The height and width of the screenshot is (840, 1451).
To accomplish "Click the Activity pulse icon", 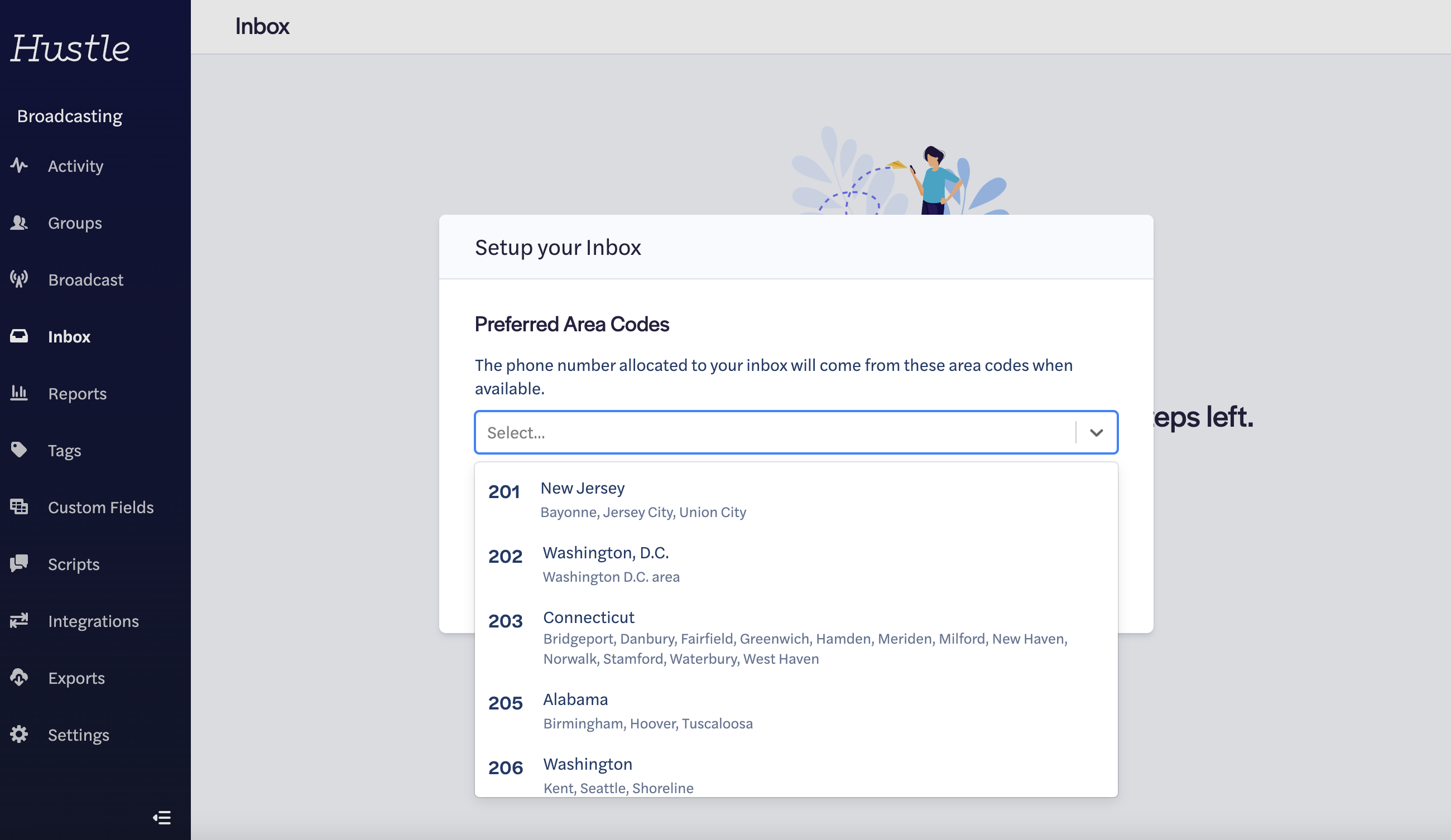I will (x=19, y=166).
